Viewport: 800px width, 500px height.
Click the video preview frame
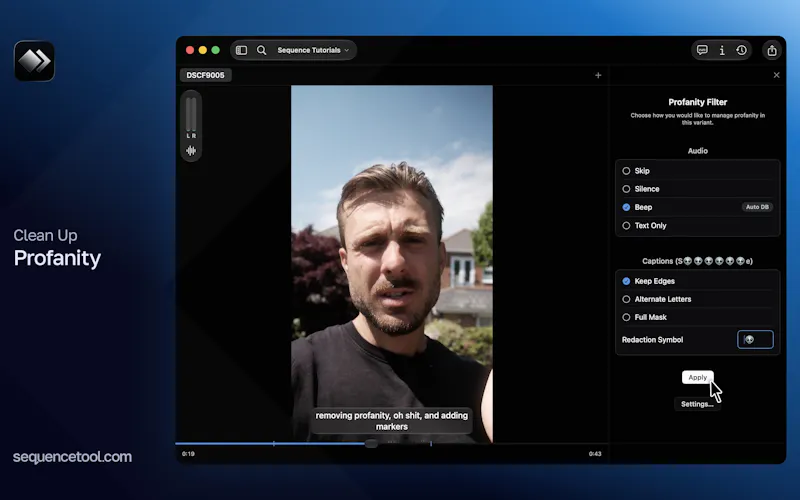pos(392,263)
